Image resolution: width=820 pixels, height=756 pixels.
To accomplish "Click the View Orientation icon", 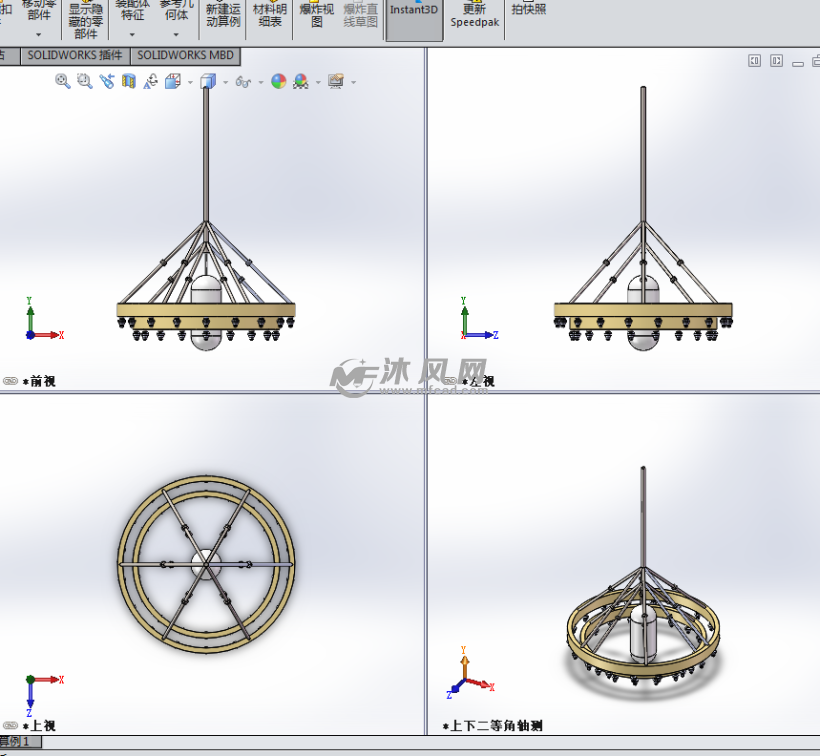I will pos(173,81).
